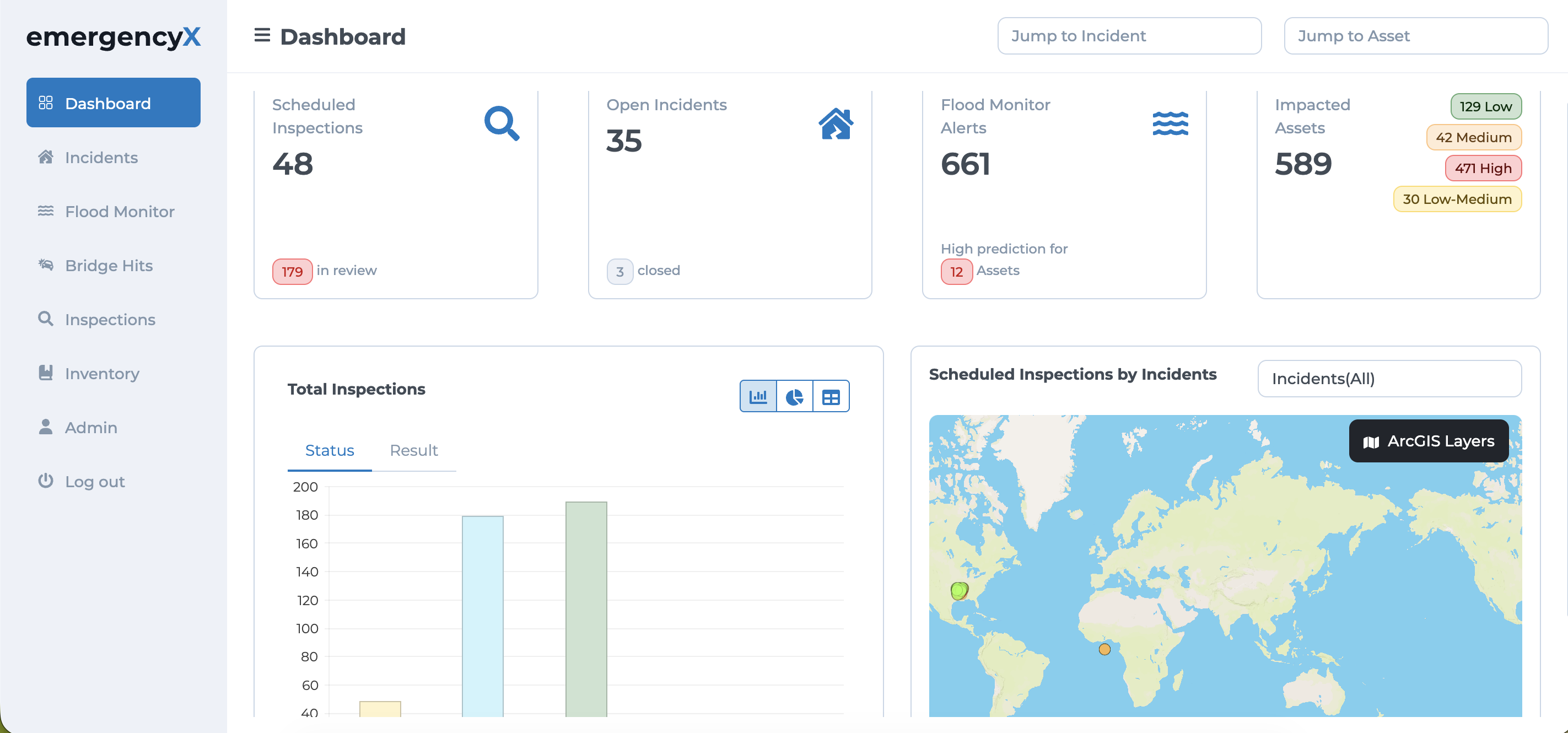This screenshot has width=1568, height=733.
Task: Select the Result tab
Action: [413, 450]
